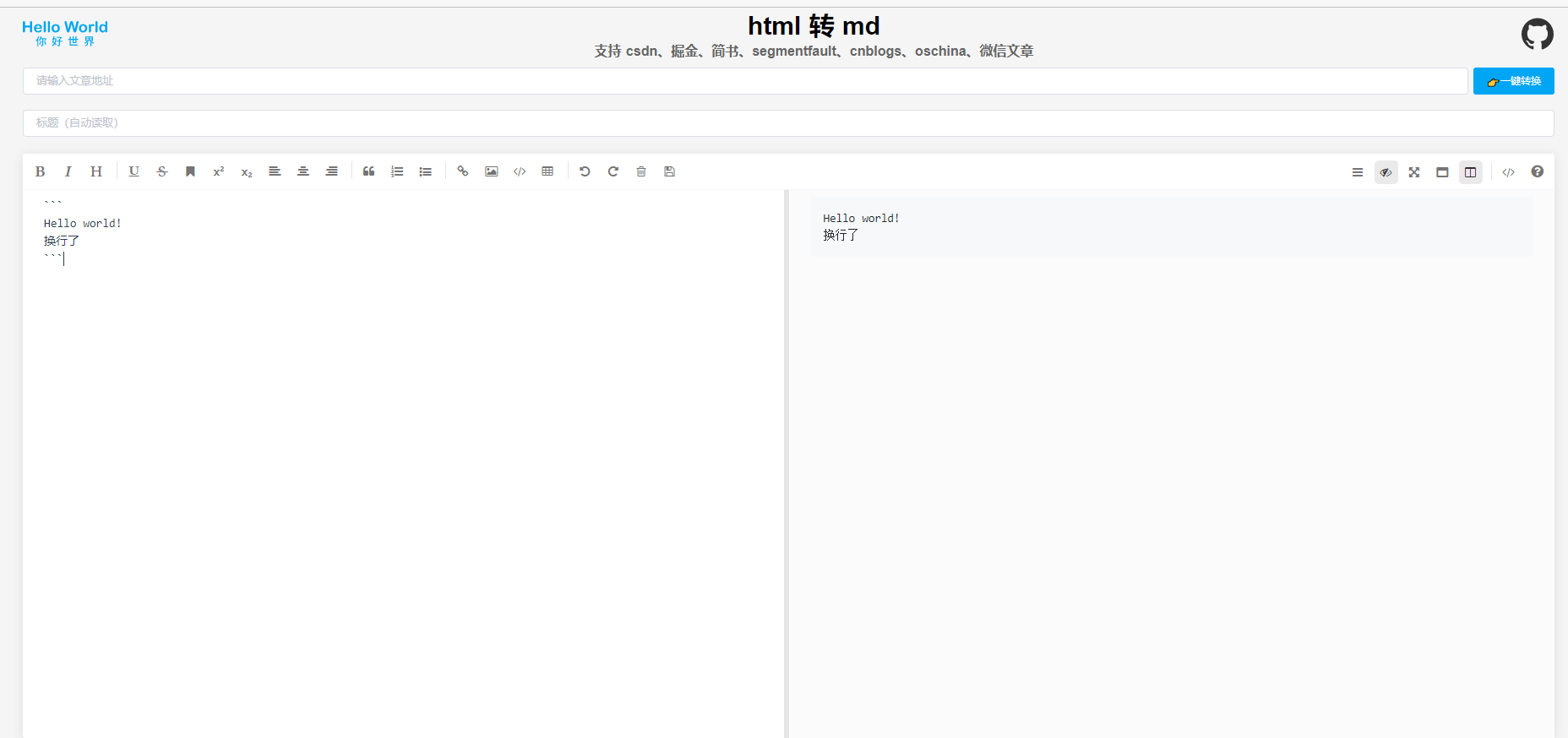Click the mark/highlight bookmark icon
1568x738 pixels.
(x=190, y=171)
